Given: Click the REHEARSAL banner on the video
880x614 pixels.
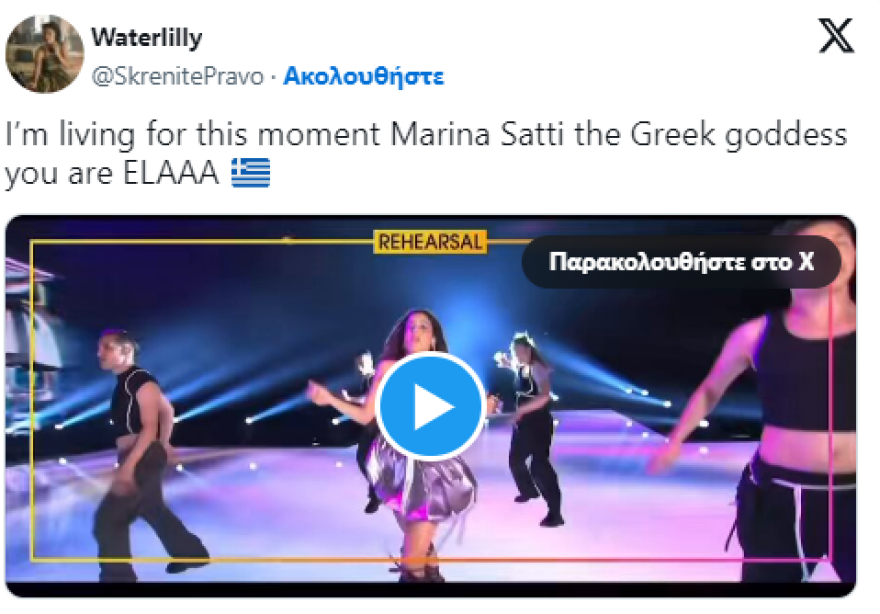Looking at the screenshot, I should click(430, 241).
